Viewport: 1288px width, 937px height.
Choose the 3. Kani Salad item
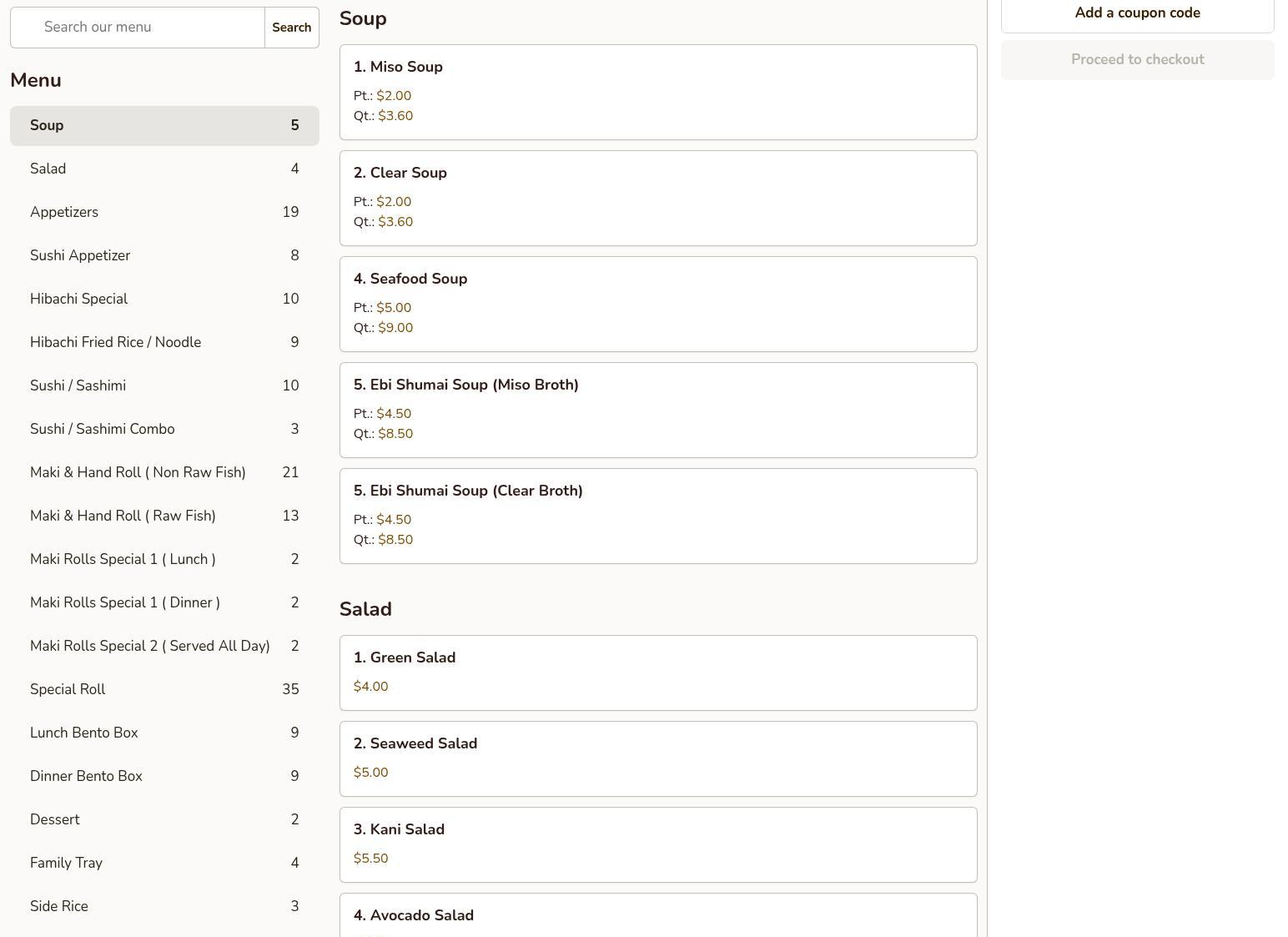658,845
